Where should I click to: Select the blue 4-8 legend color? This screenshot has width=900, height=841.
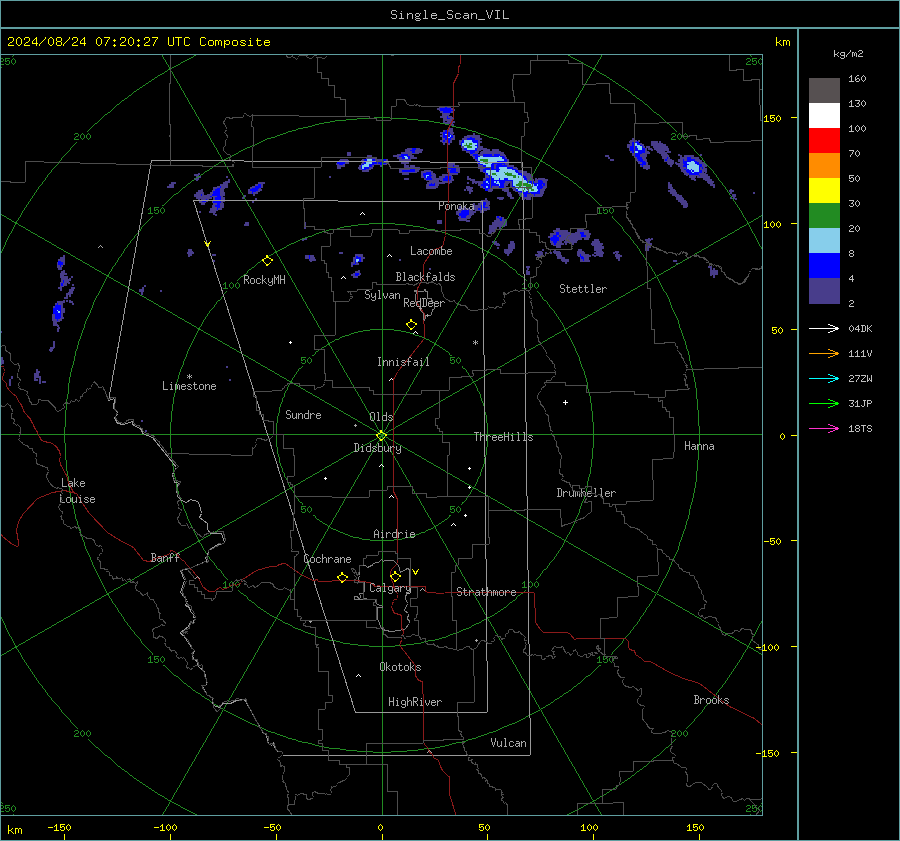click(824, 265)
